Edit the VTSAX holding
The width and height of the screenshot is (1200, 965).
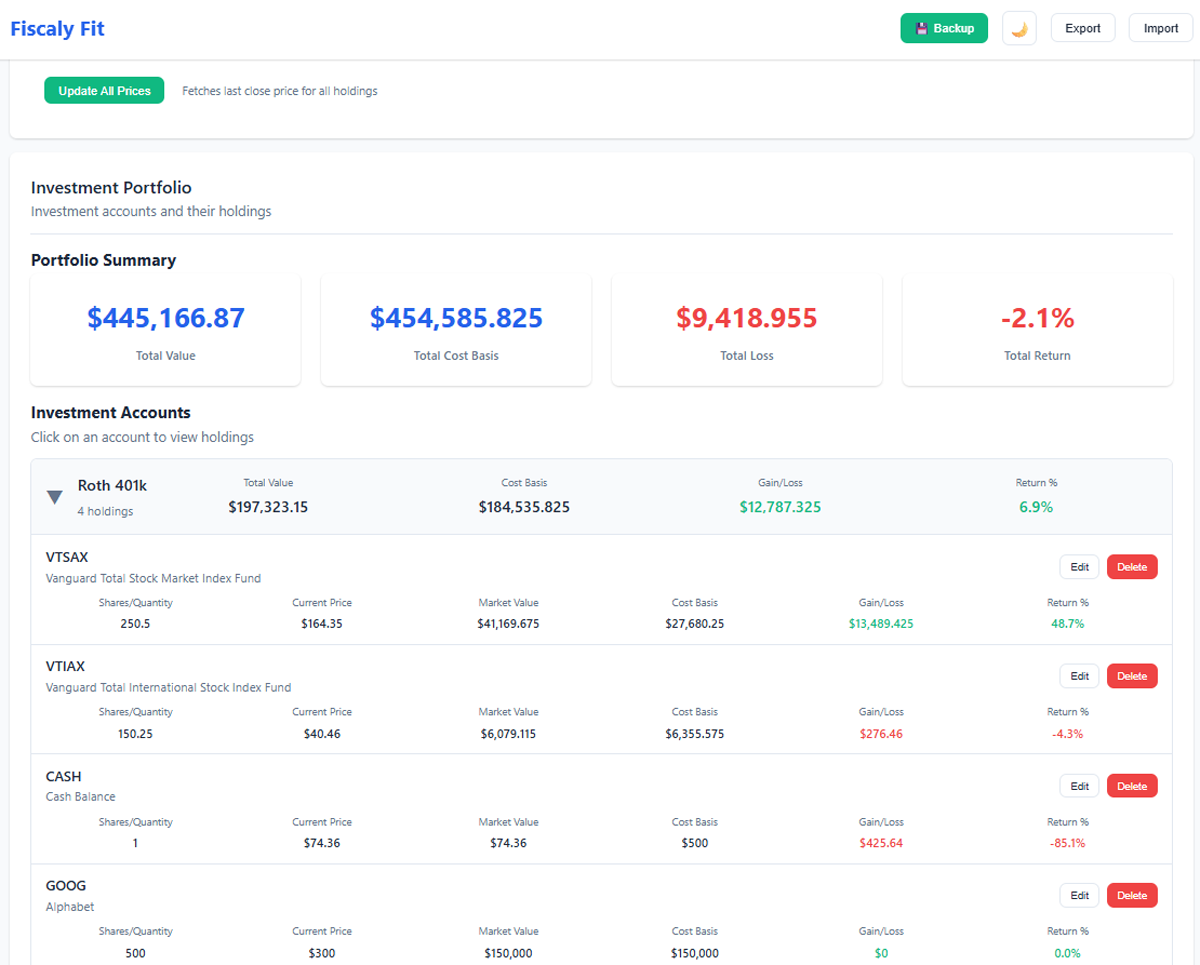click(1079, 566)
